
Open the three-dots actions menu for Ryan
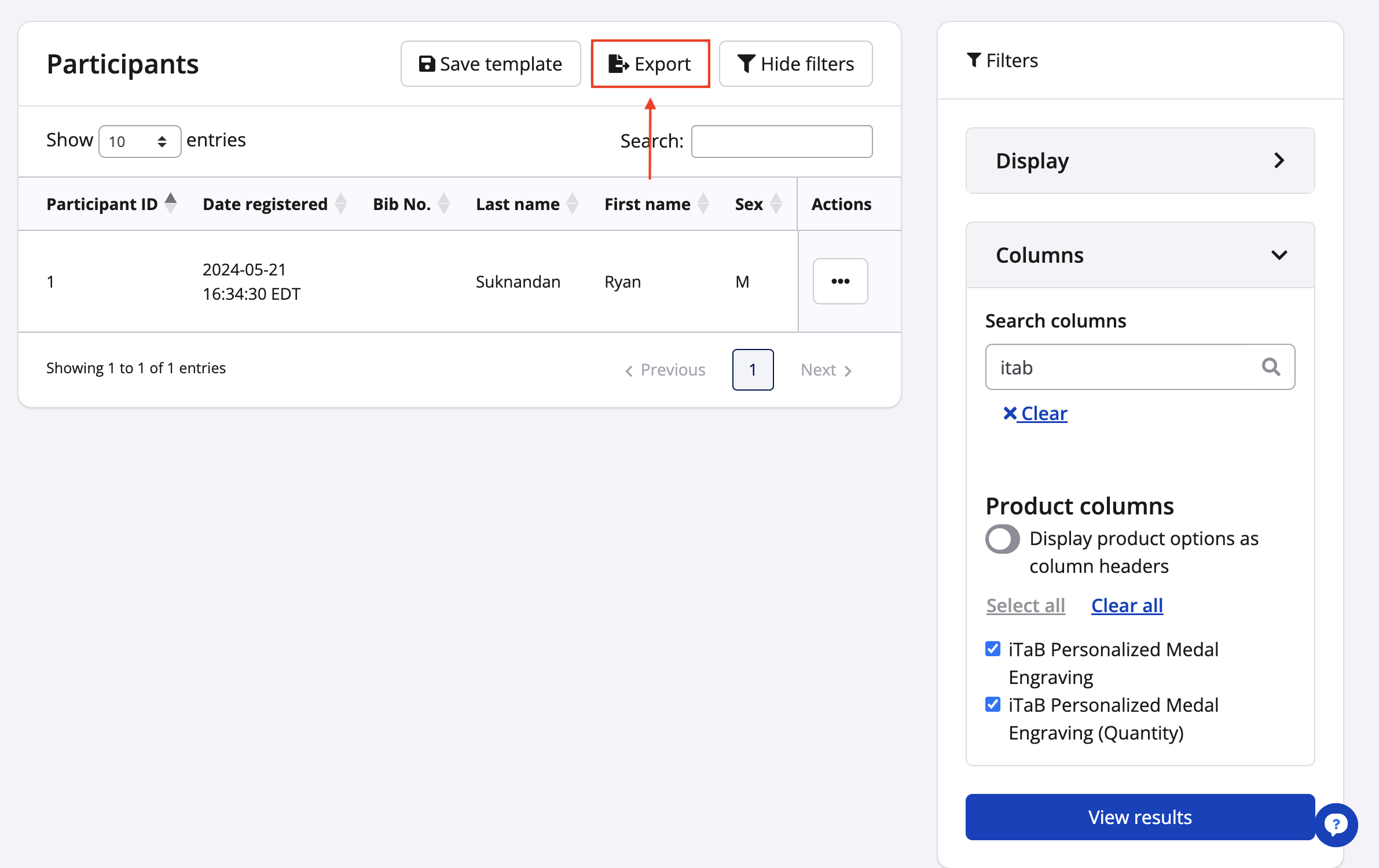[839, 281]
